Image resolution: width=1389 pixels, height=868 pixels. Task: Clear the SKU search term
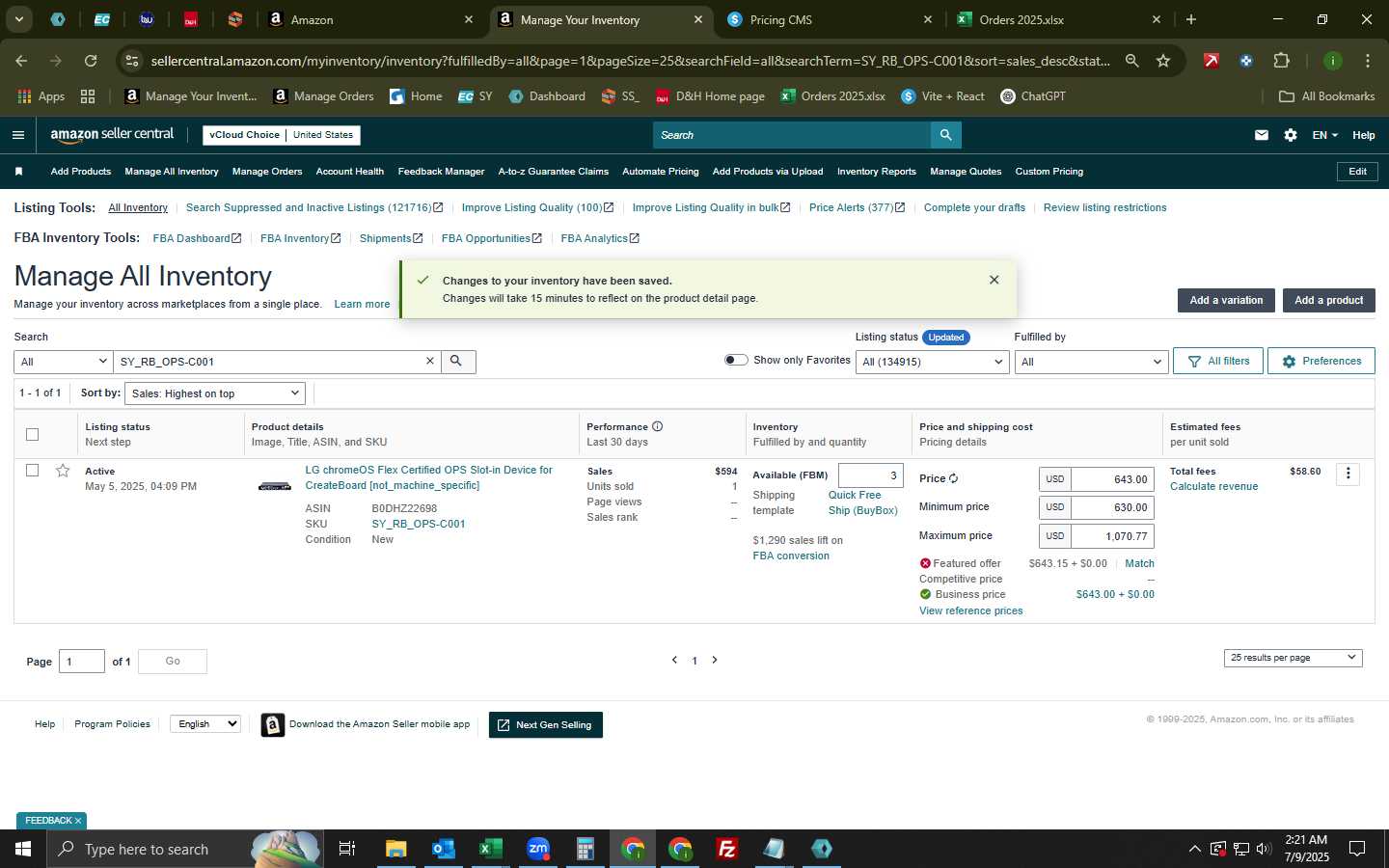(430, 361)
